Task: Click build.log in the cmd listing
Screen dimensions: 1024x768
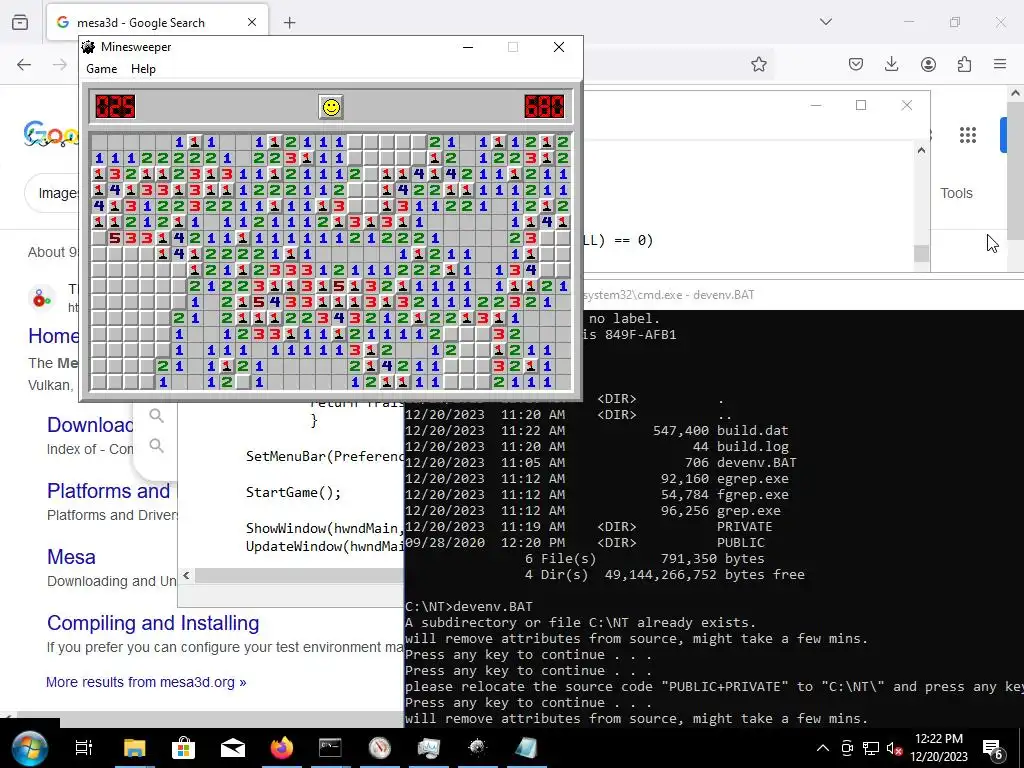Action: [752, 447]
